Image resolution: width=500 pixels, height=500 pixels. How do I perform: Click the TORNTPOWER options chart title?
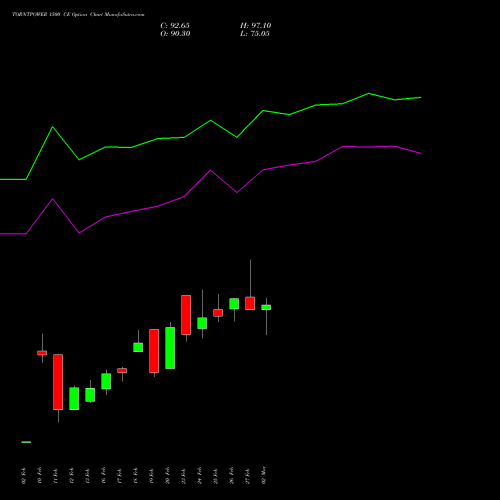click(x=78, y=15)
